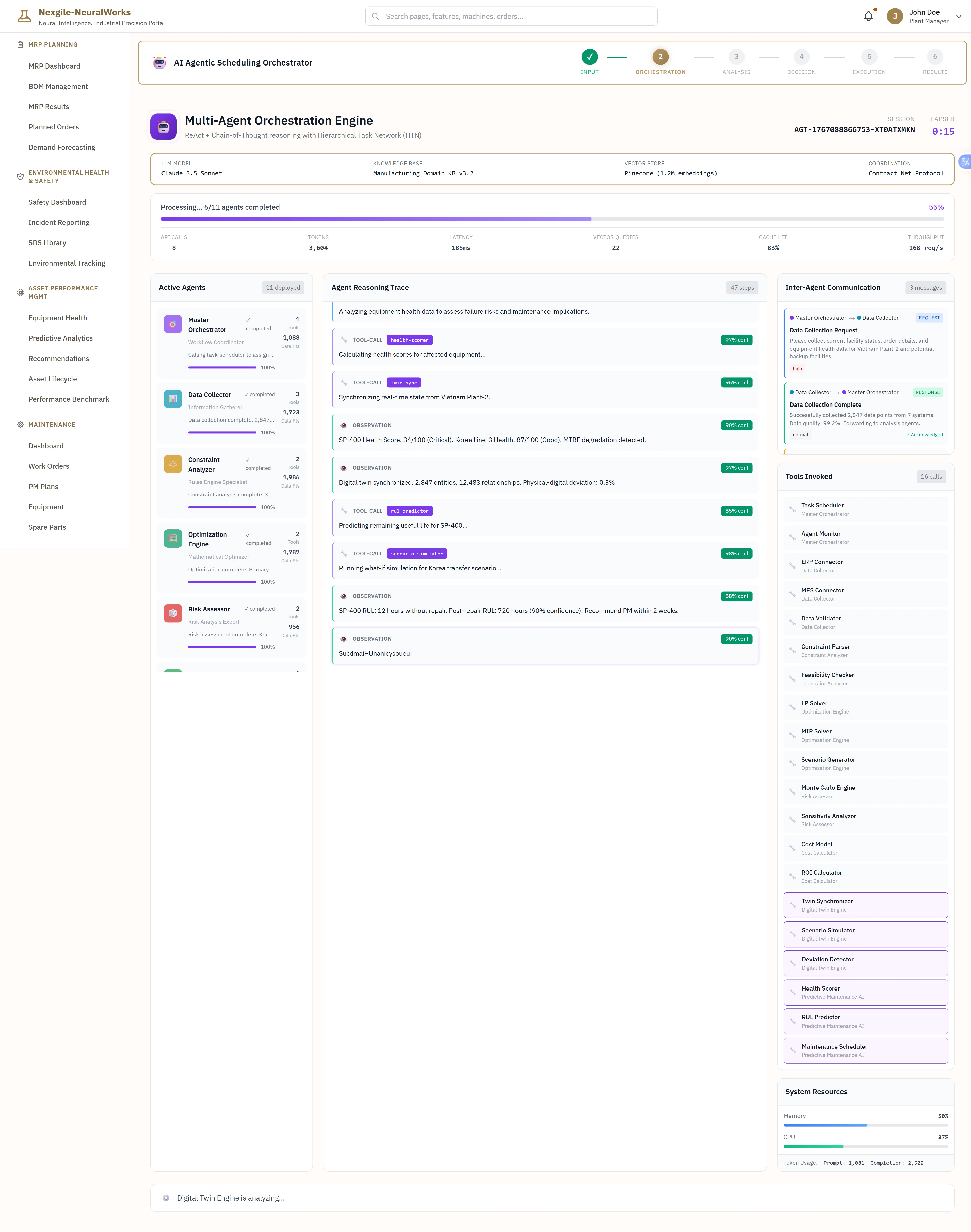The height and width of the screenshot is (1232, 971).
Task: Open the John Doe user menu chevron
Action: (959, 17)
